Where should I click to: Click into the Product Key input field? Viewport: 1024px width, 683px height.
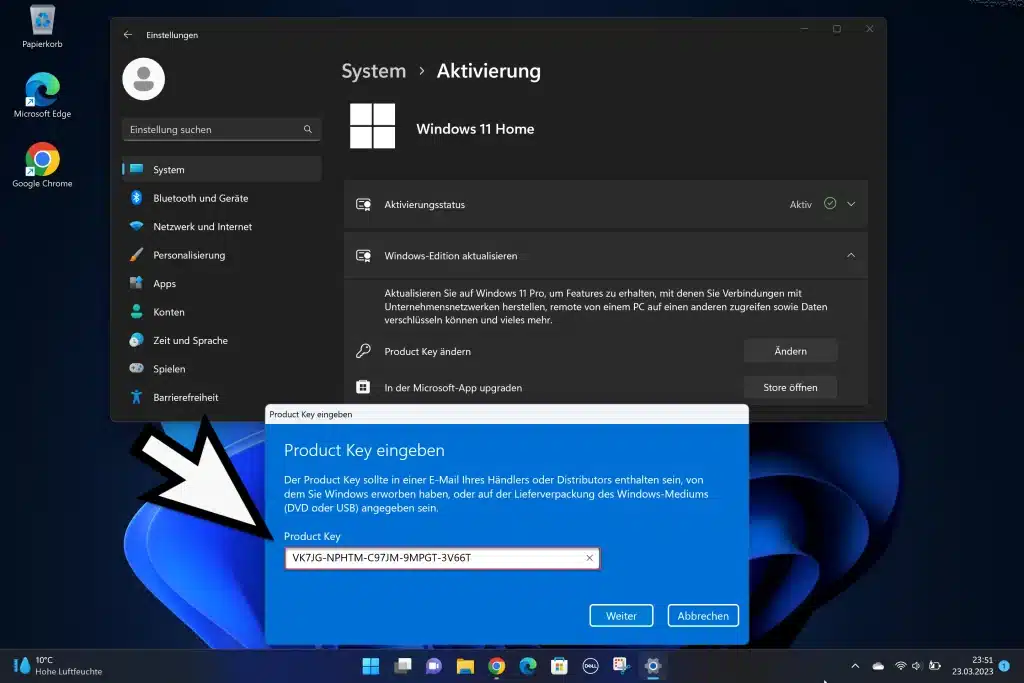point(442,558)
